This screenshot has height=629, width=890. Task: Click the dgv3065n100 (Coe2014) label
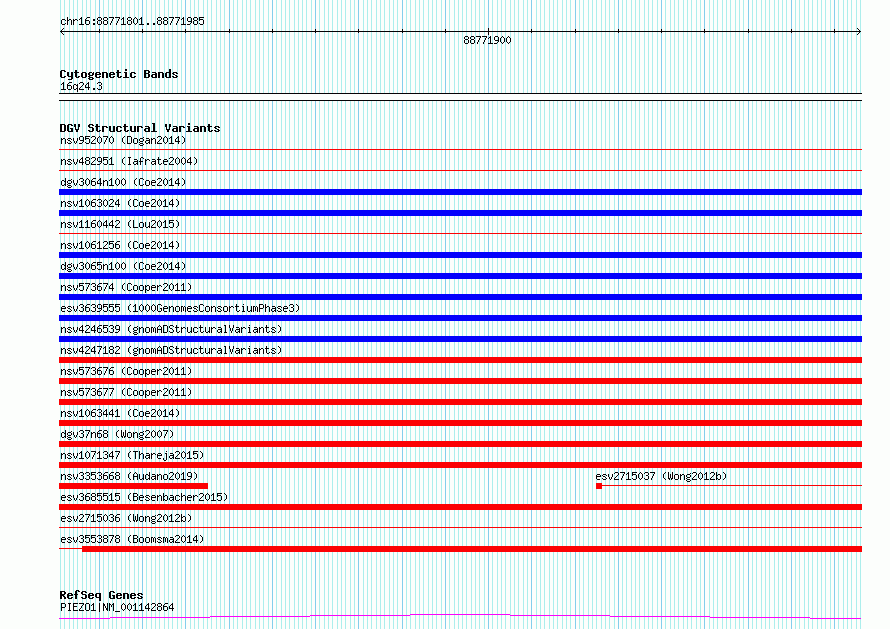[123, 266]
